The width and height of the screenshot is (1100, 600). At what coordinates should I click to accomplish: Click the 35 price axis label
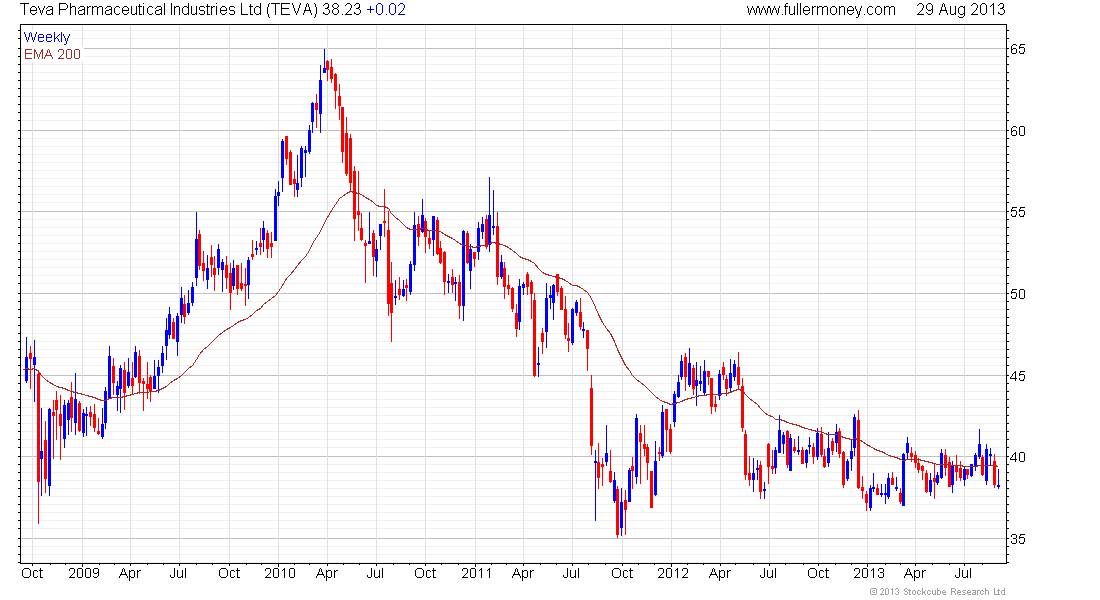[x=1017, y=539]
